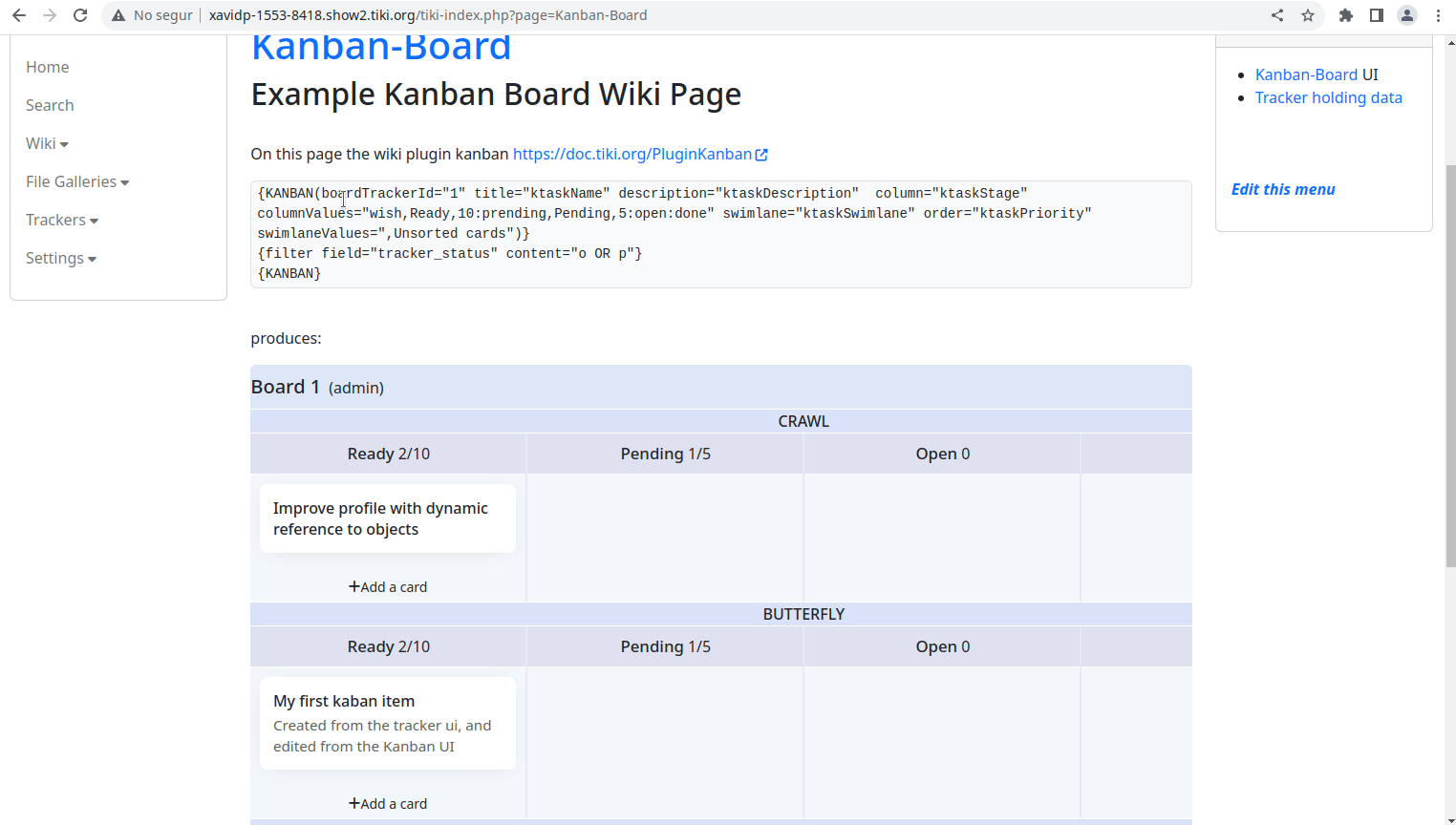Open the doc.tiki.org/PluginKanban link
This screenshot has height=825, width=1456.
click(x=632, y=154)
